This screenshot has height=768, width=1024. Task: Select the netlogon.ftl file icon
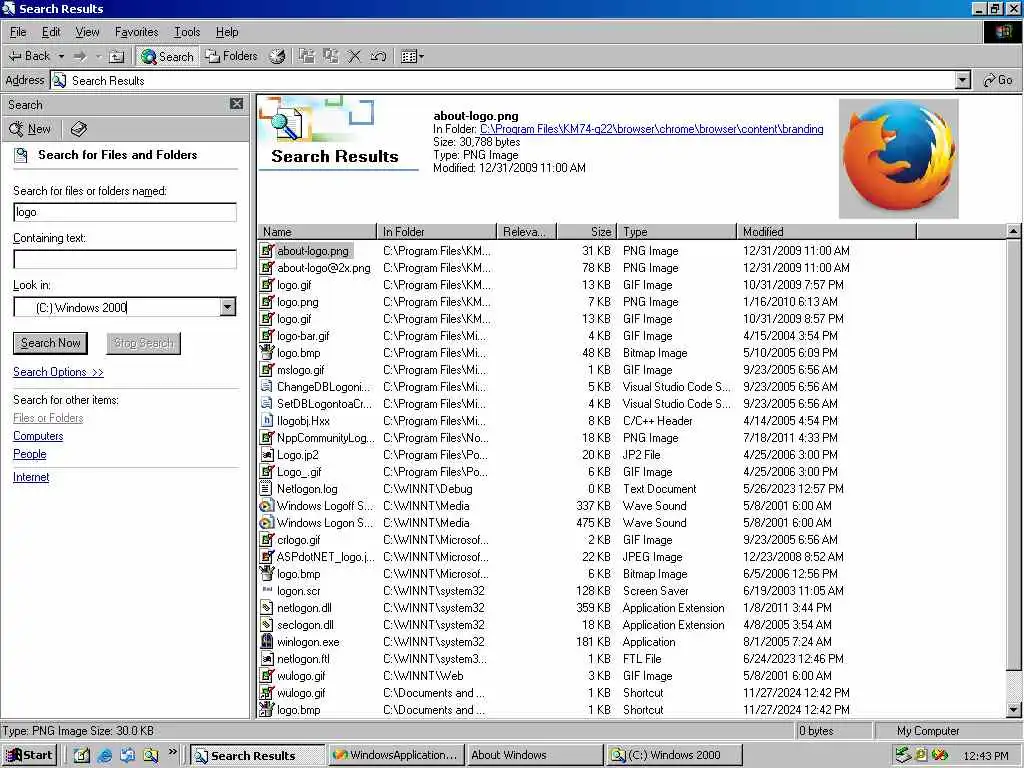pyautogui.click(x=266, y=658)
